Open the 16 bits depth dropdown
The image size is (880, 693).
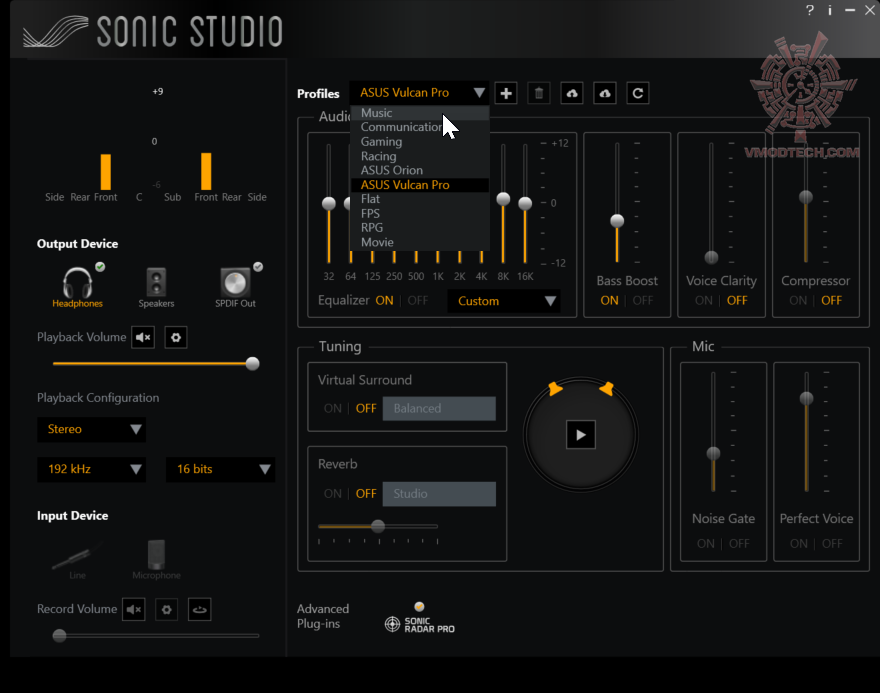click(x=220, y=469)
